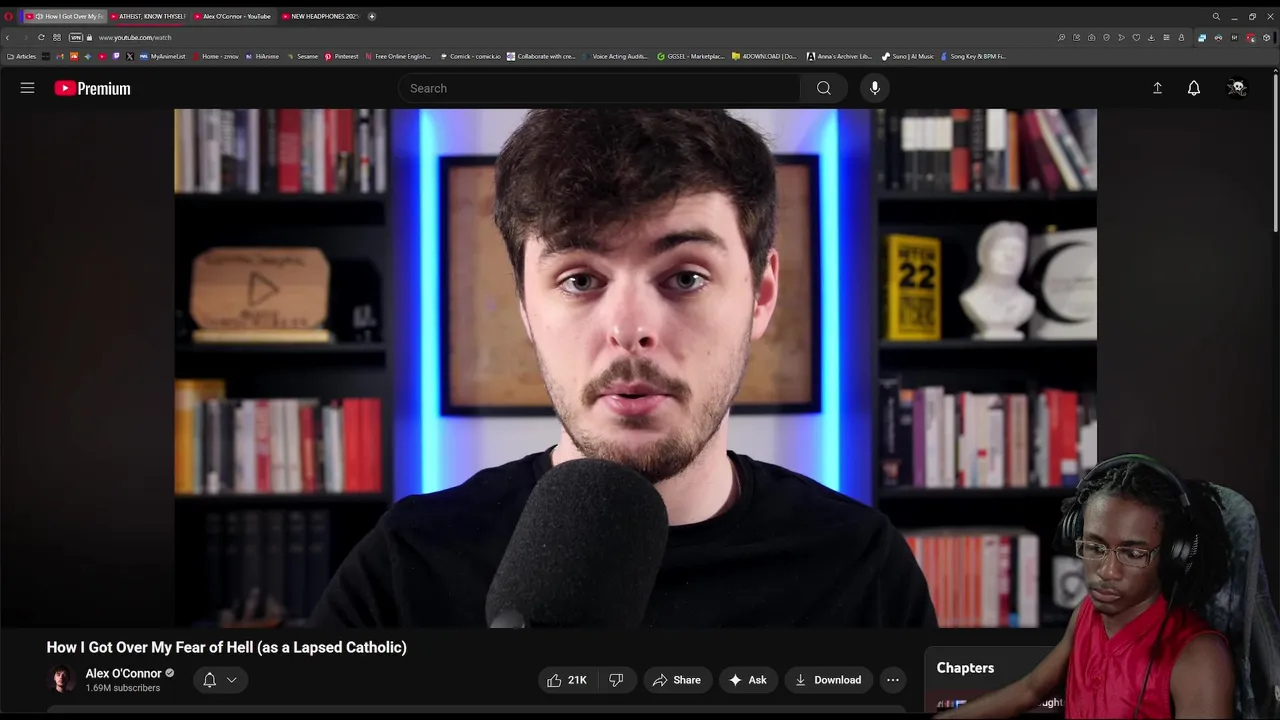Open the player play-arrow toolbar icon
1280x720 pixels.
click(1121, 37)
